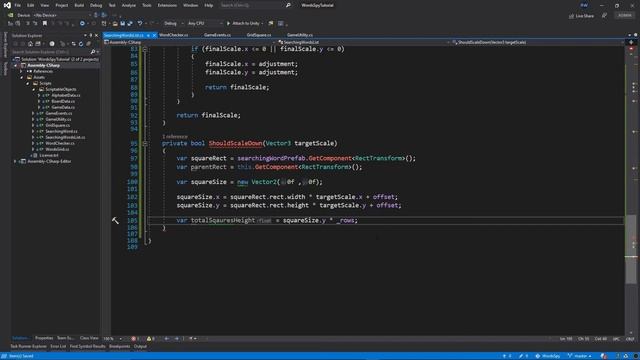Open the No Device selector dropdown
The image size is (640, 360).
62,15
